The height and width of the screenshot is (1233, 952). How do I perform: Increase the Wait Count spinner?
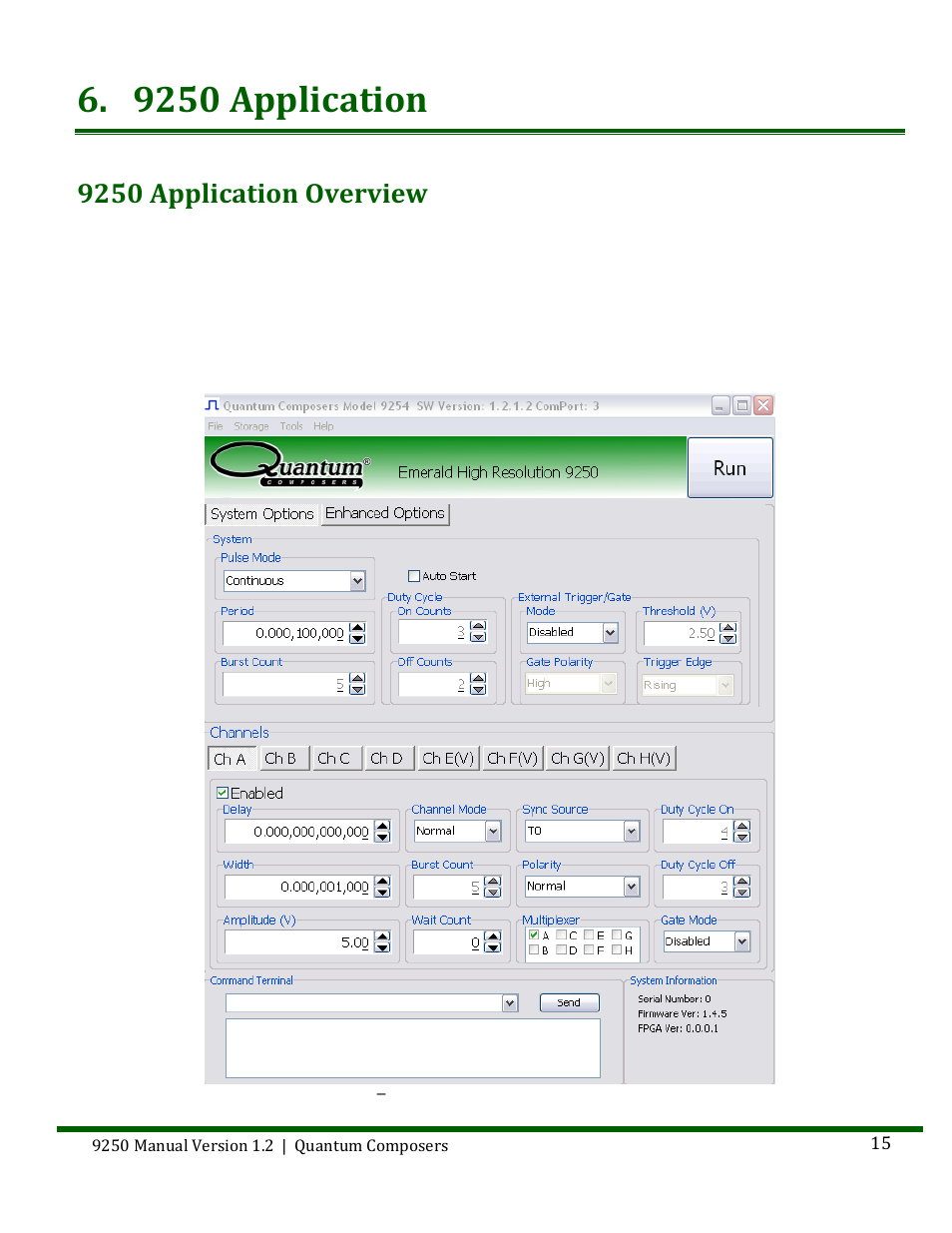click(x=492, y=936)
